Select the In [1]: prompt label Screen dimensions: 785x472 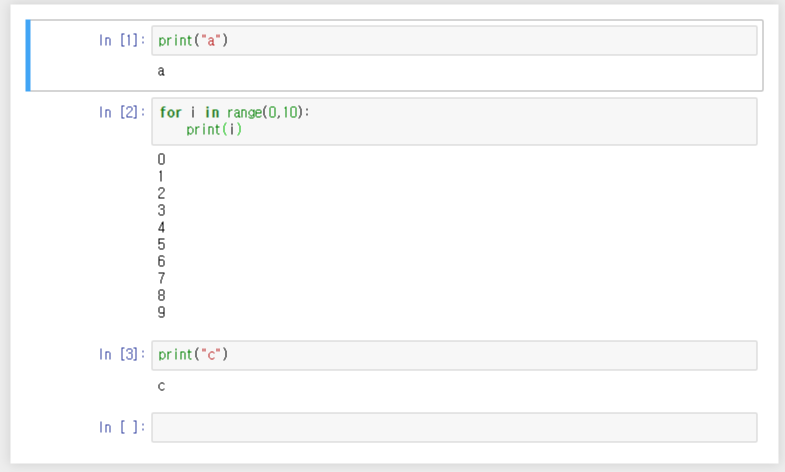click(x=122, y=41)
